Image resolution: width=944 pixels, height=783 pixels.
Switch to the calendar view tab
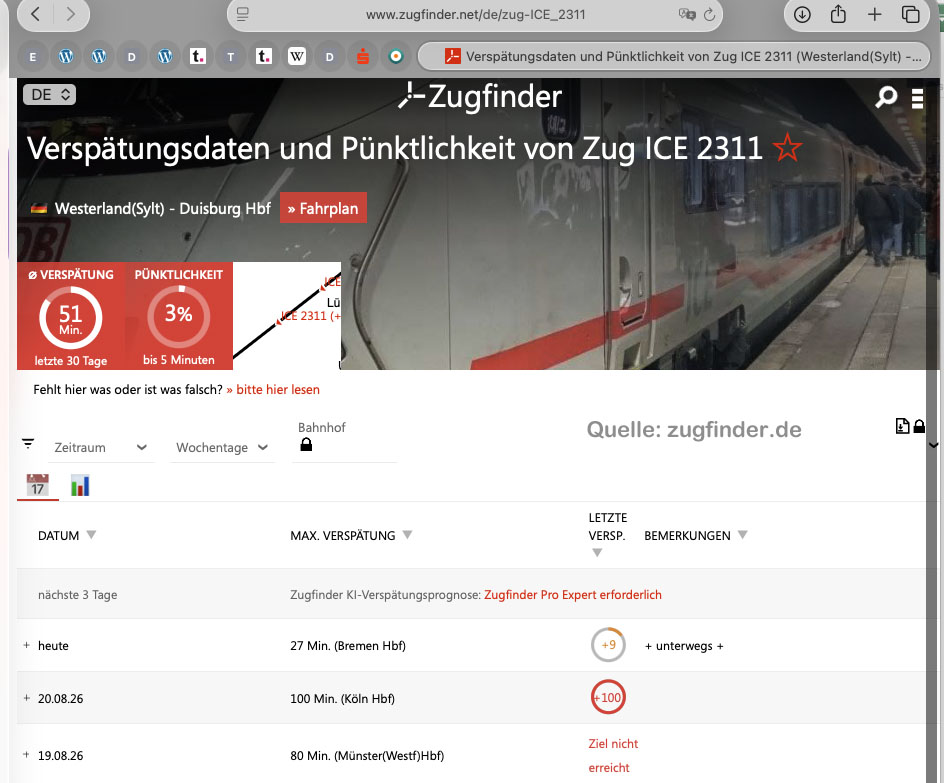click(37, 485)
